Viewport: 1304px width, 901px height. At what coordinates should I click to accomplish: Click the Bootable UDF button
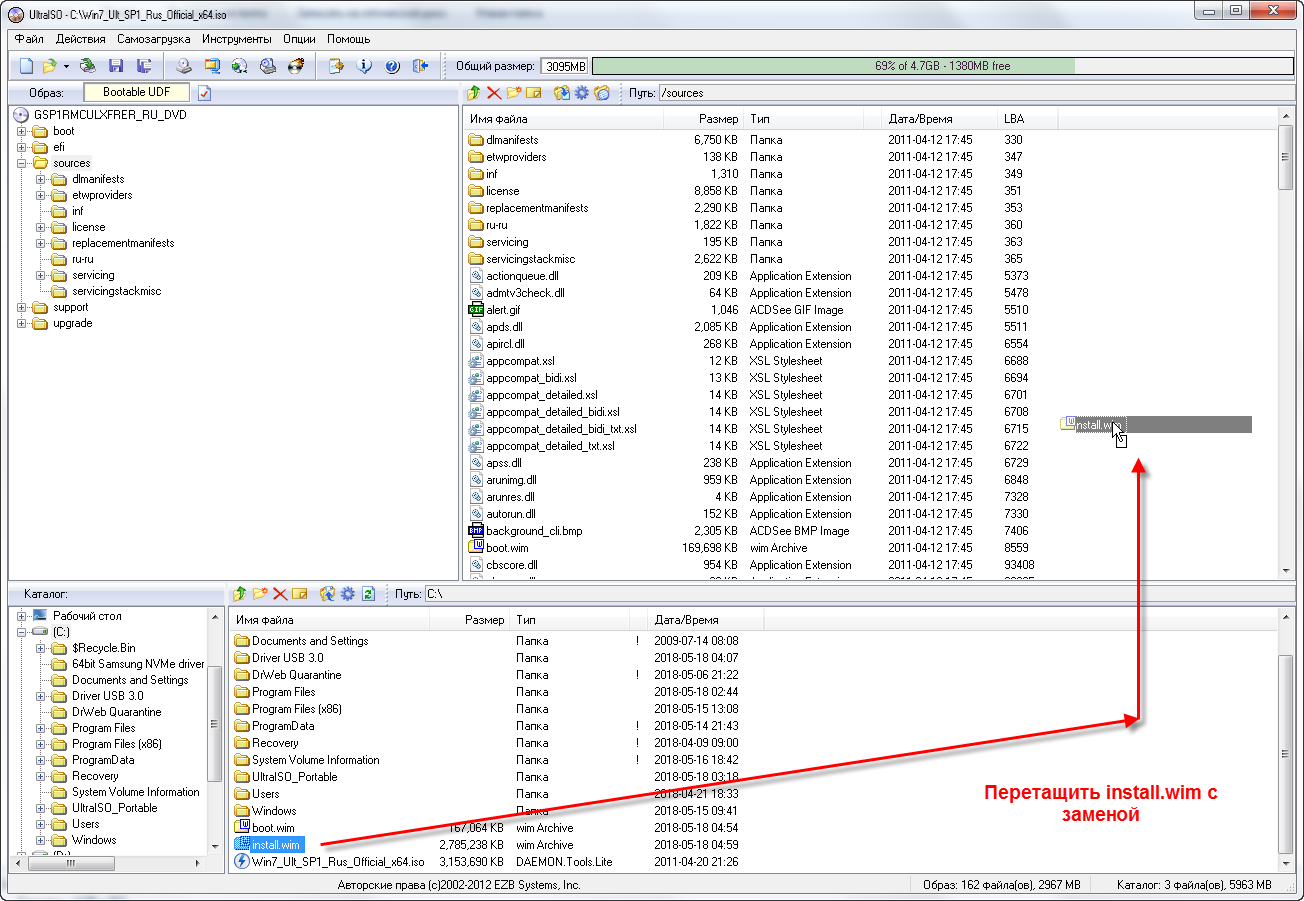click(137, 92)
